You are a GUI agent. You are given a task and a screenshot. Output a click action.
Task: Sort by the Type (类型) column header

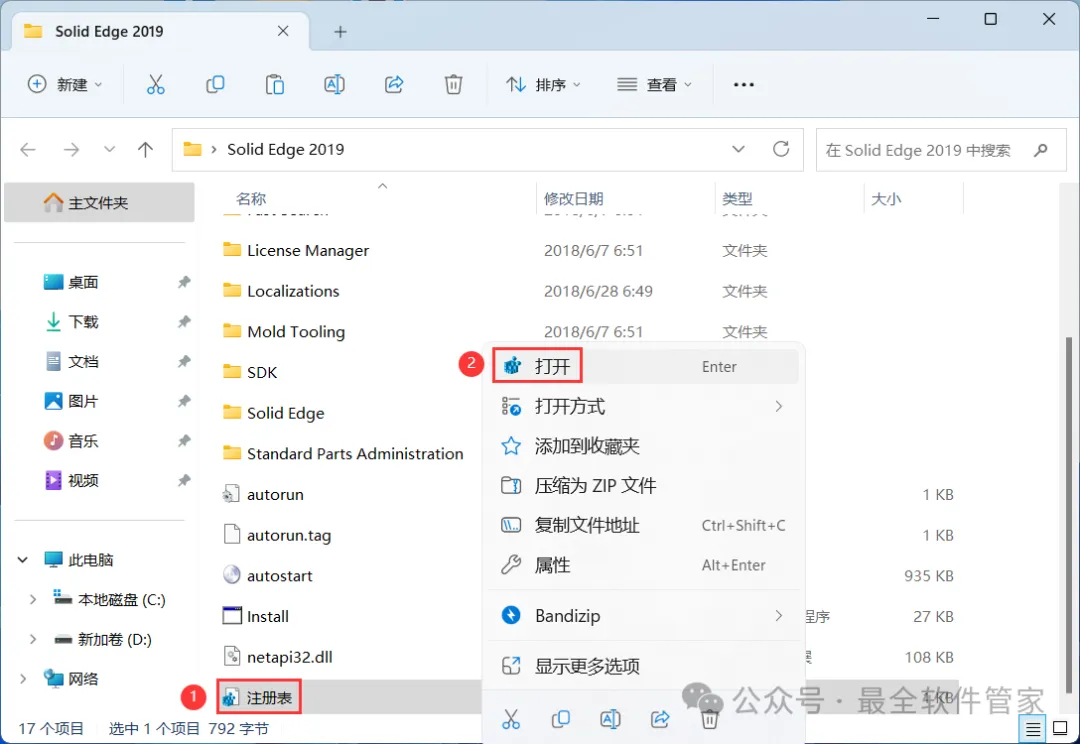pyautogui.click(x=737, y=199)
